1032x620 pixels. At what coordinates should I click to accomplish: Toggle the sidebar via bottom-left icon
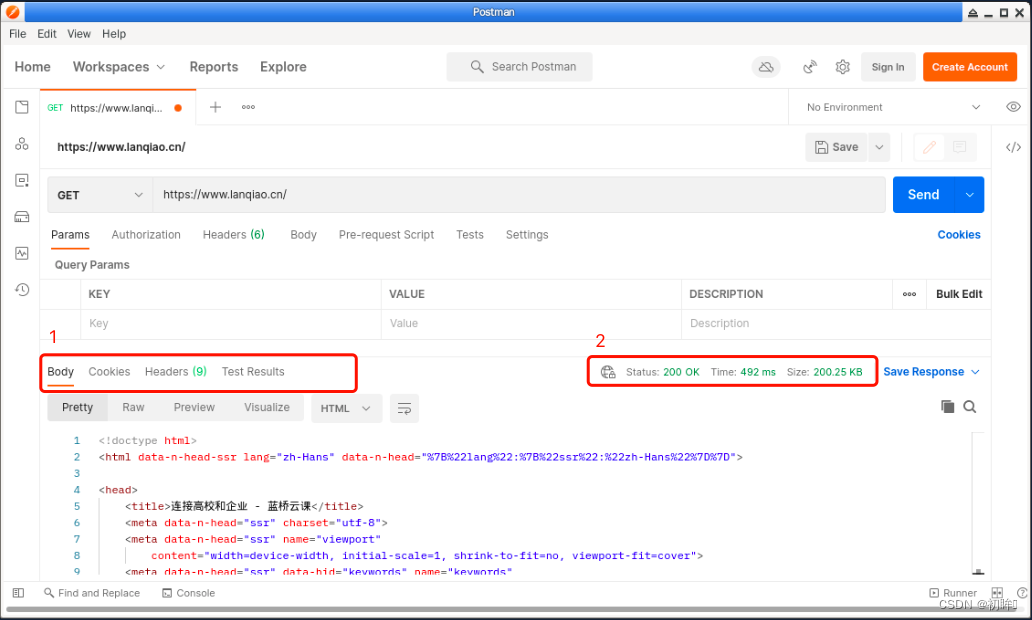18,593
